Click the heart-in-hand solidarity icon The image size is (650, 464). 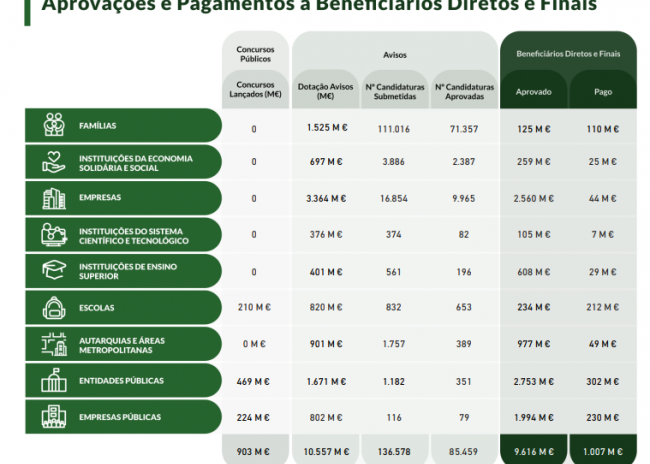pyautogui.click(x=54, y=162)
